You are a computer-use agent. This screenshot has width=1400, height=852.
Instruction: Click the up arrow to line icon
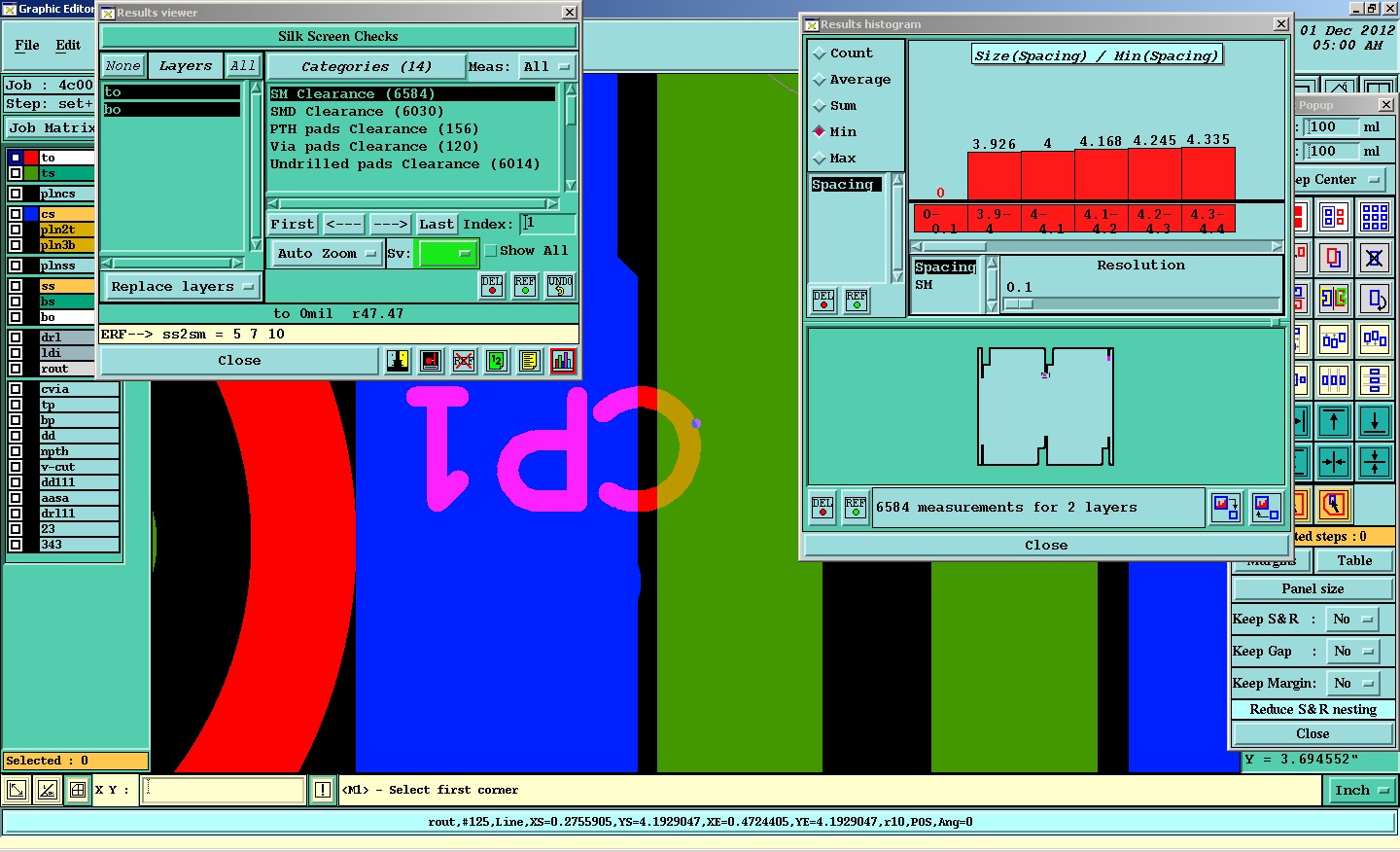click(x=1334, y=421)
